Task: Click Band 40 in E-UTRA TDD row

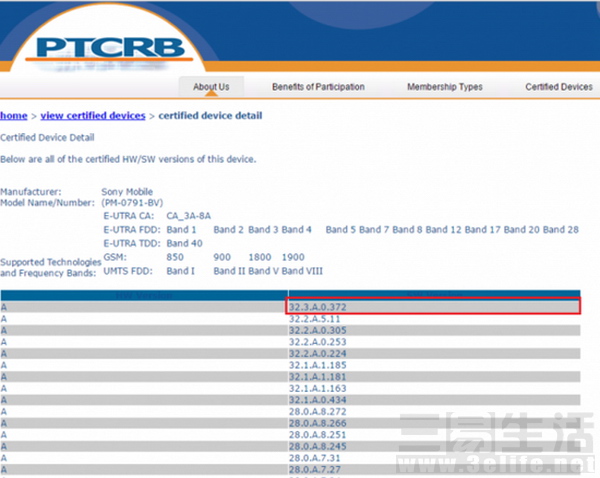Action: click(184, 243)
